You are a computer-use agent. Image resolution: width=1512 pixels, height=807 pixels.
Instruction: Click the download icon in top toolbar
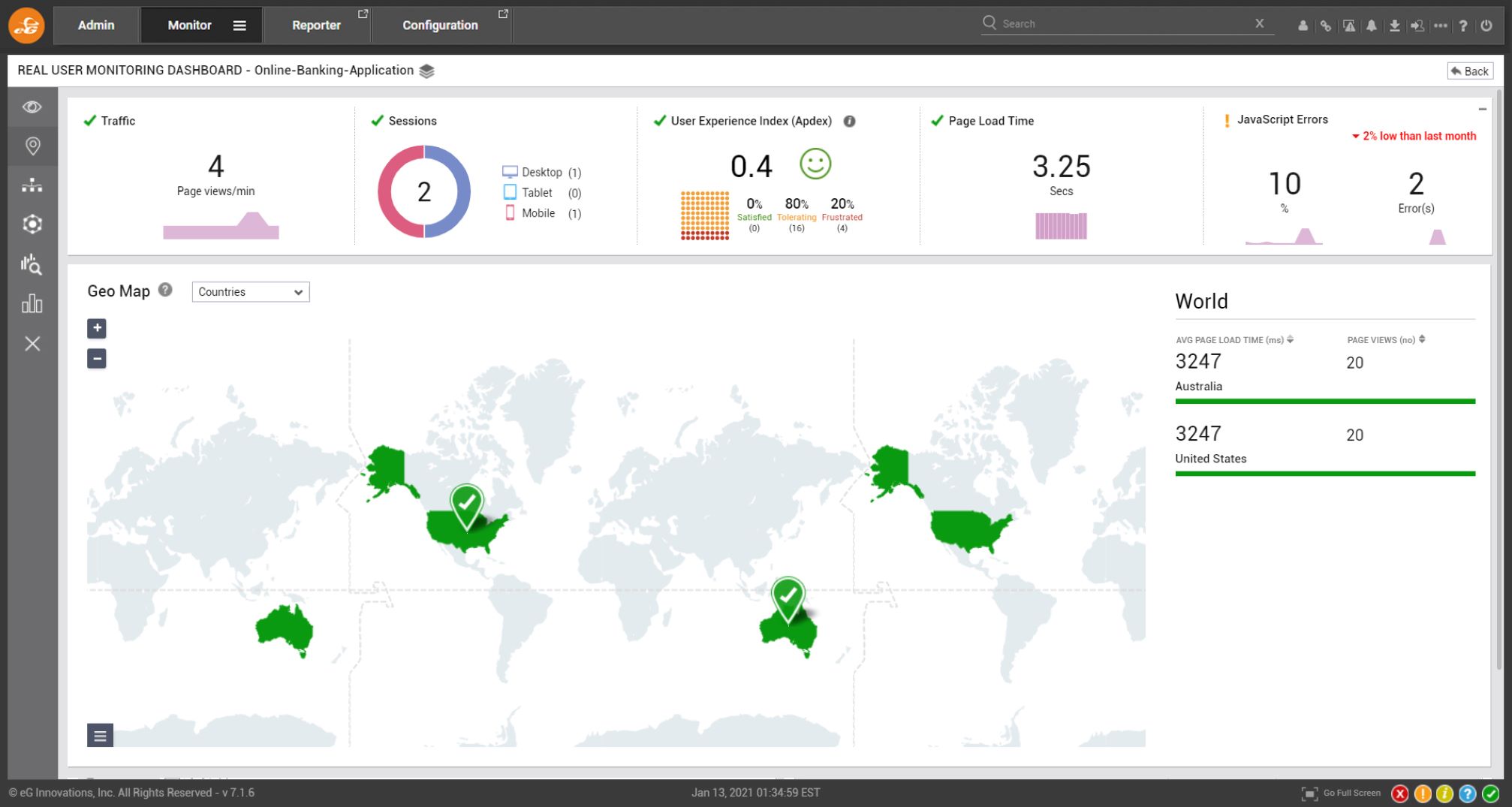pyautogui.click(x=1394, y=26)
